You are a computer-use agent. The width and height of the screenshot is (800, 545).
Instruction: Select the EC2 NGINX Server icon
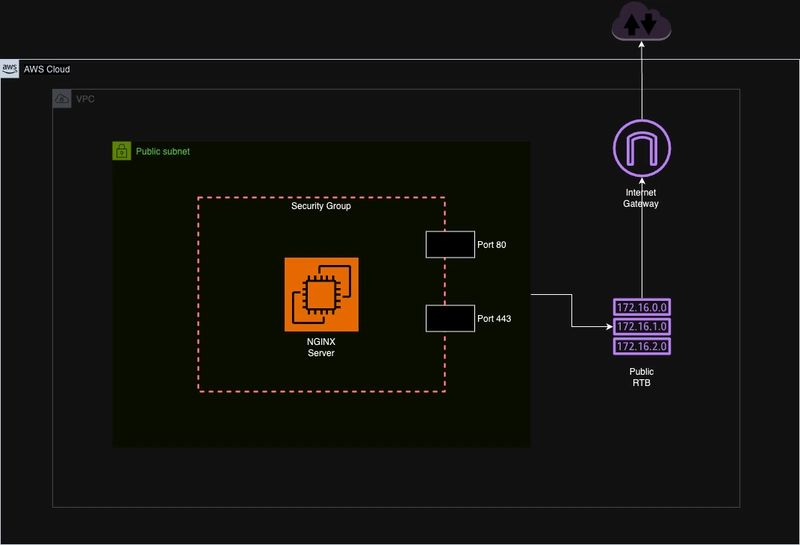[321, 294]
